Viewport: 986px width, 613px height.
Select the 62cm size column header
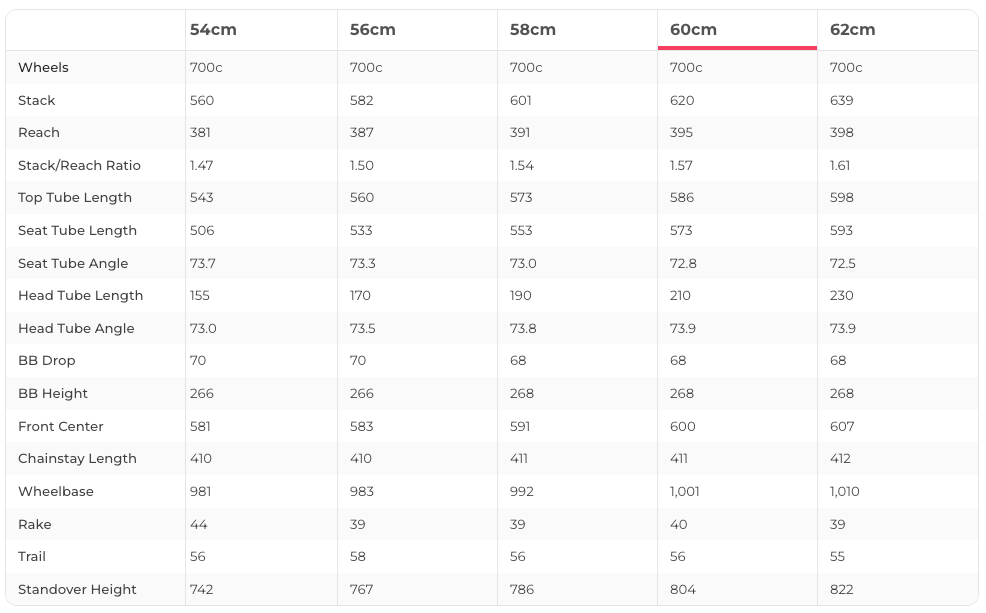click(853, 30)
